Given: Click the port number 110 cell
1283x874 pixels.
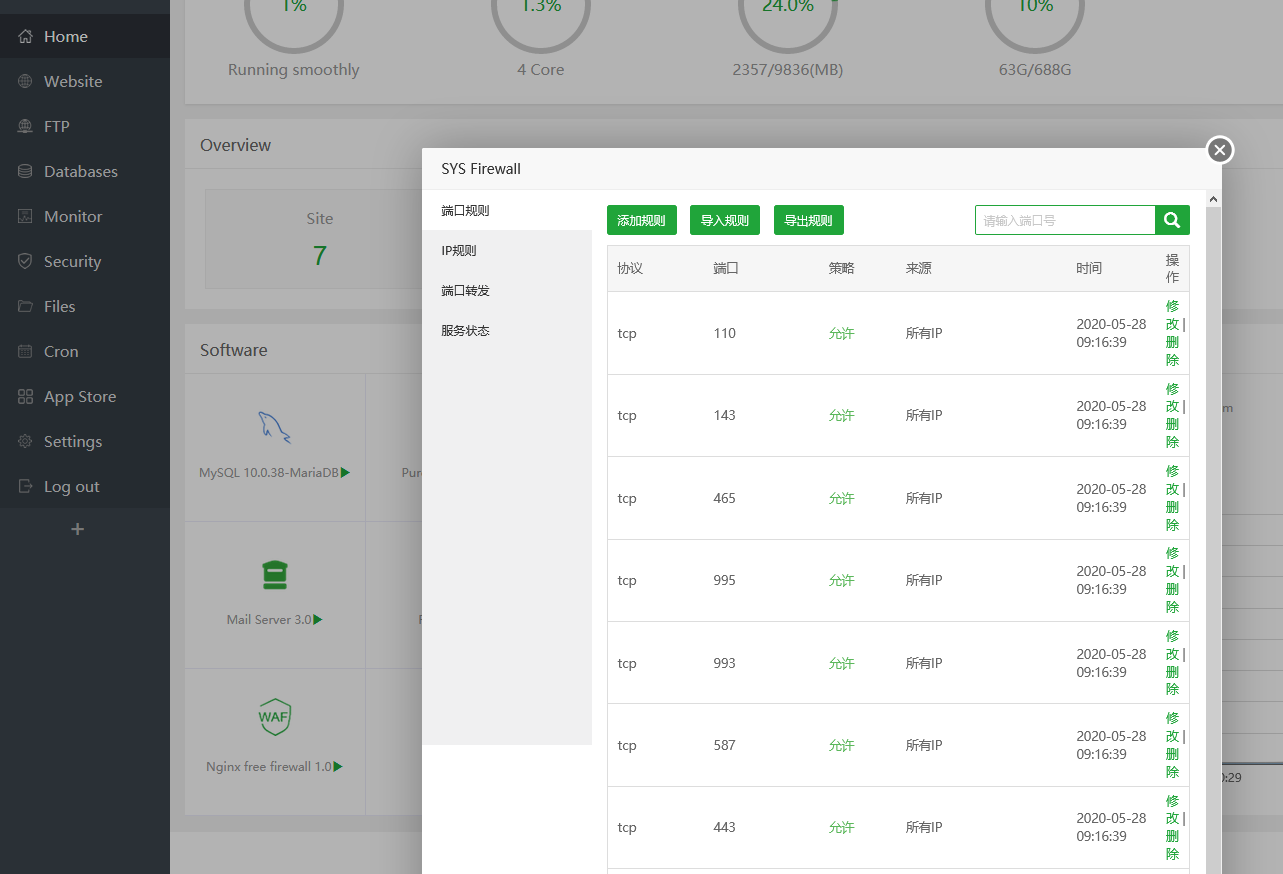Looking at the screenshot, I should [x=725, y=333].
